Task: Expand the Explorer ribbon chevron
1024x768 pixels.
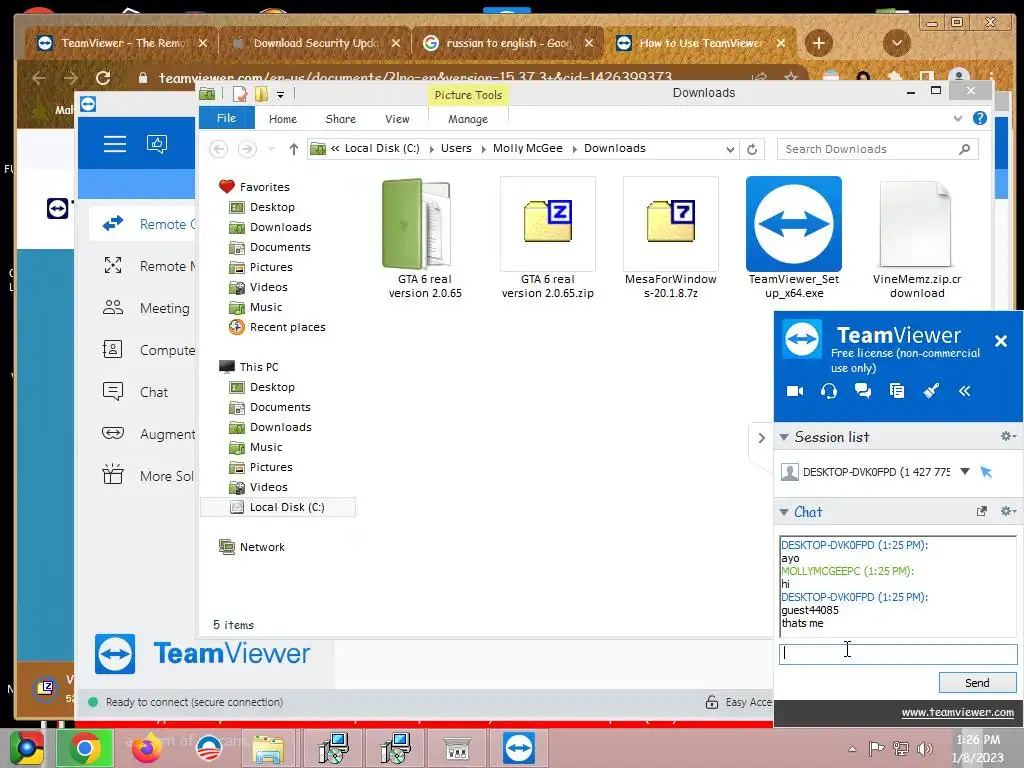Action: click(x=957, y=118)
